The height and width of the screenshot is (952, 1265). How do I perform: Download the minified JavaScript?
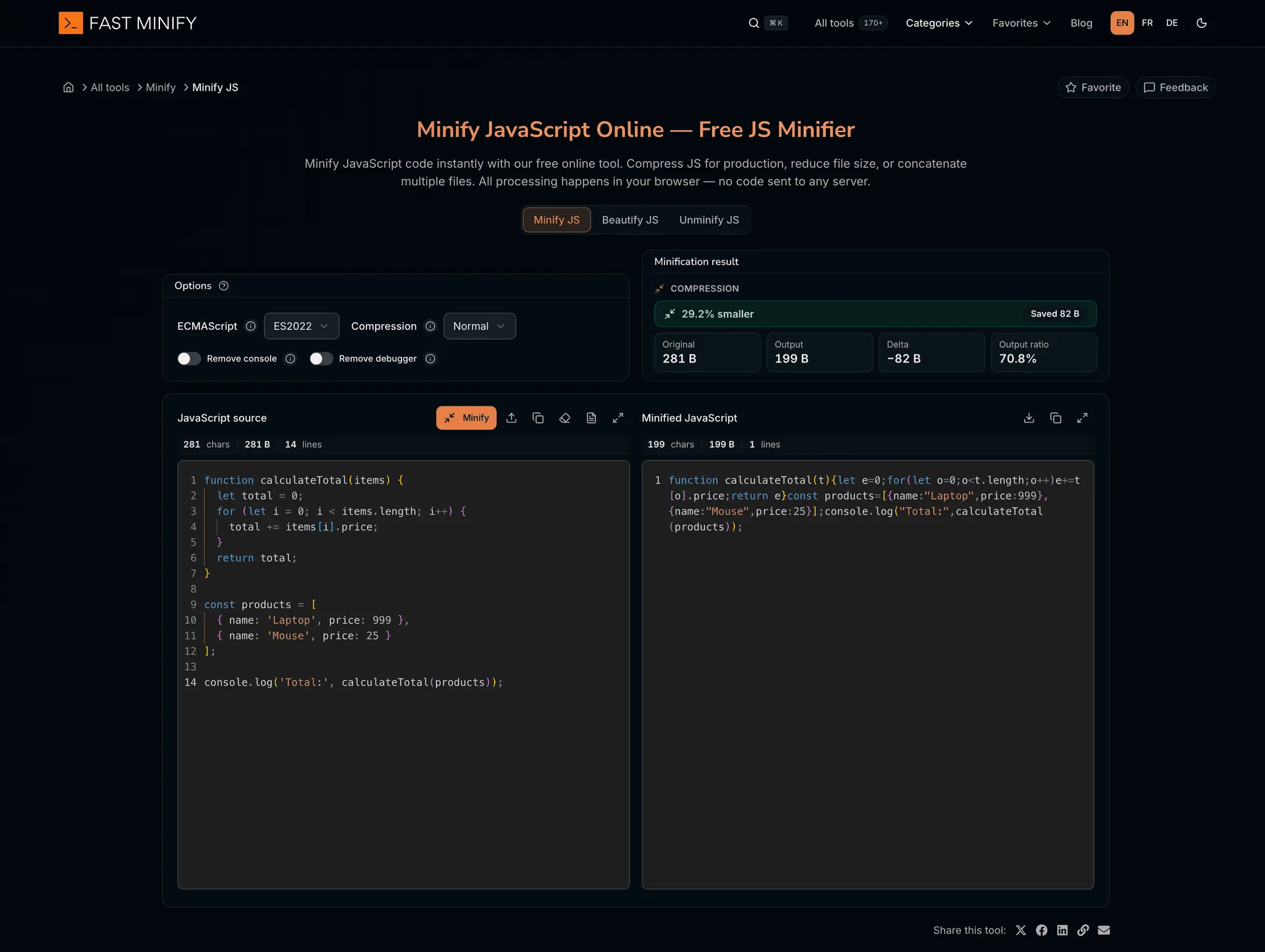[1029, 418]
